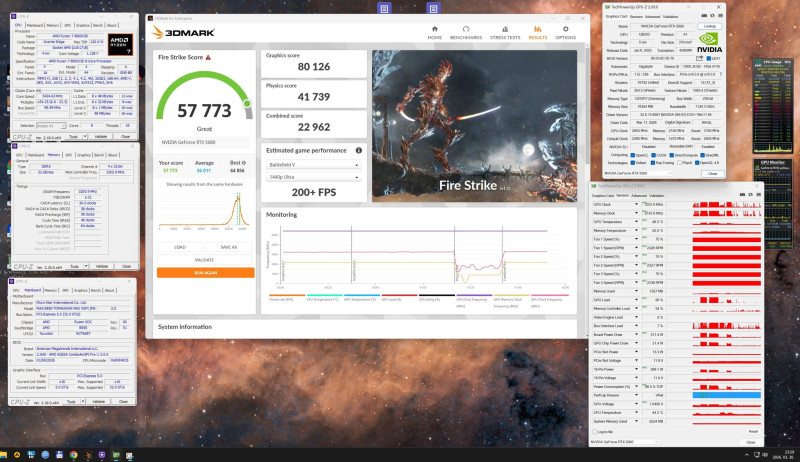Image resolution: width=800 pixels, height=462 pixels.
Task: Select the Results chart icon in 3DMark
Action: coord(538,30)
